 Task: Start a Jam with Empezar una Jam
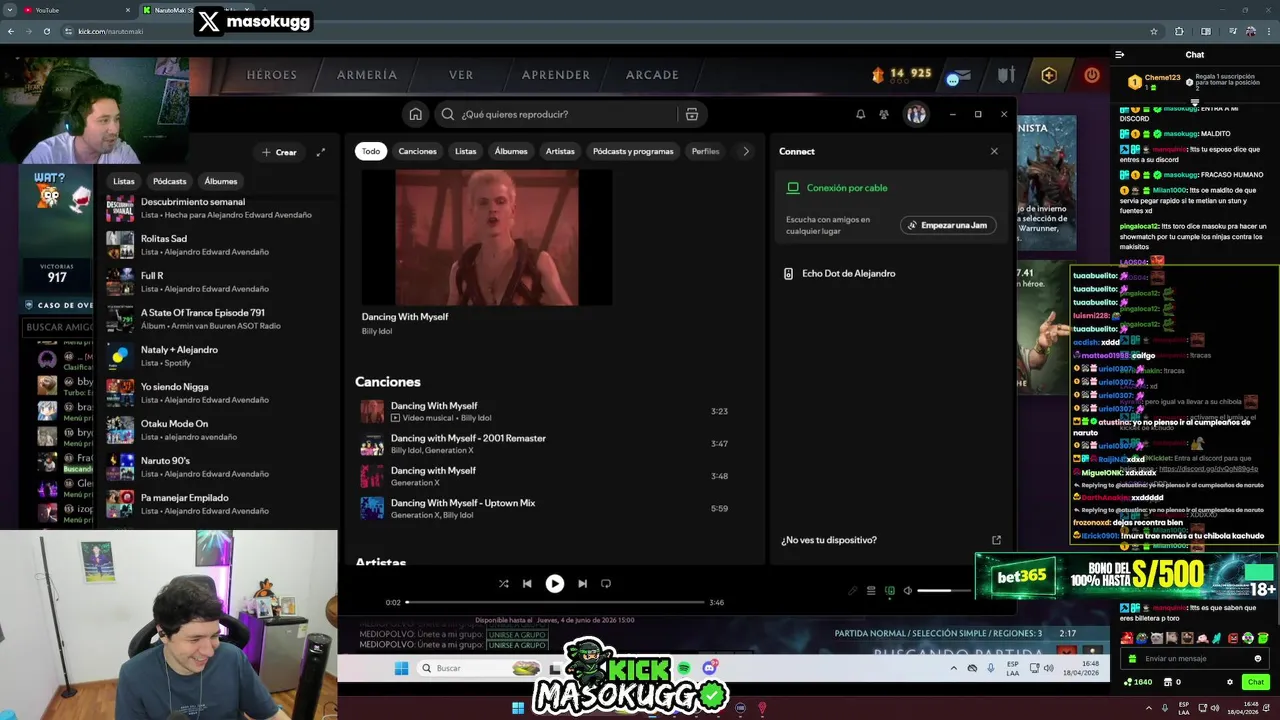pos(947,225)
